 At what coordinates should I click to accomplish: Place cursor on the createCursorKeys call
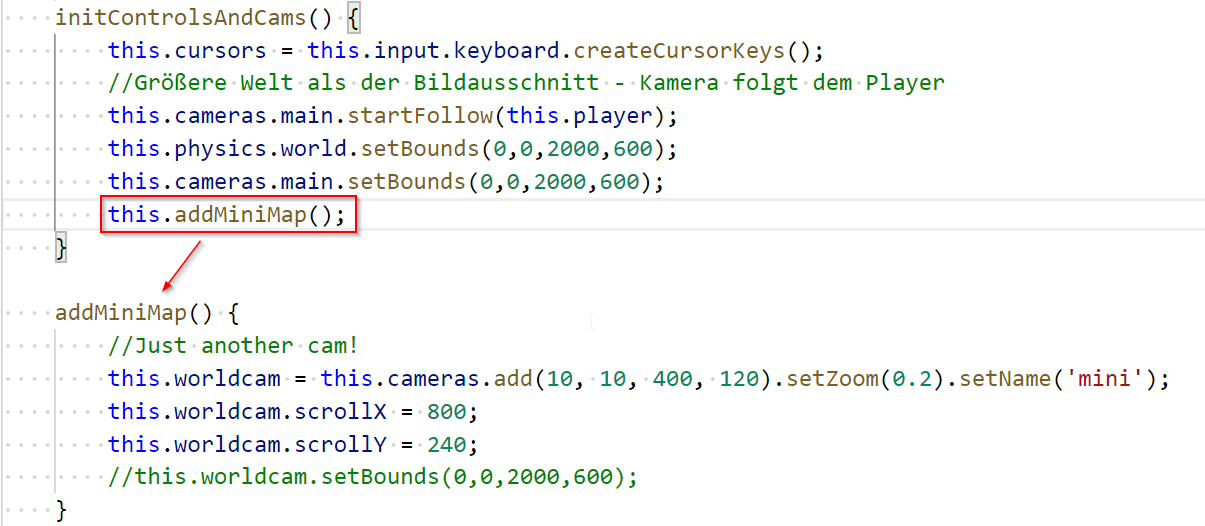coord(678,50)
